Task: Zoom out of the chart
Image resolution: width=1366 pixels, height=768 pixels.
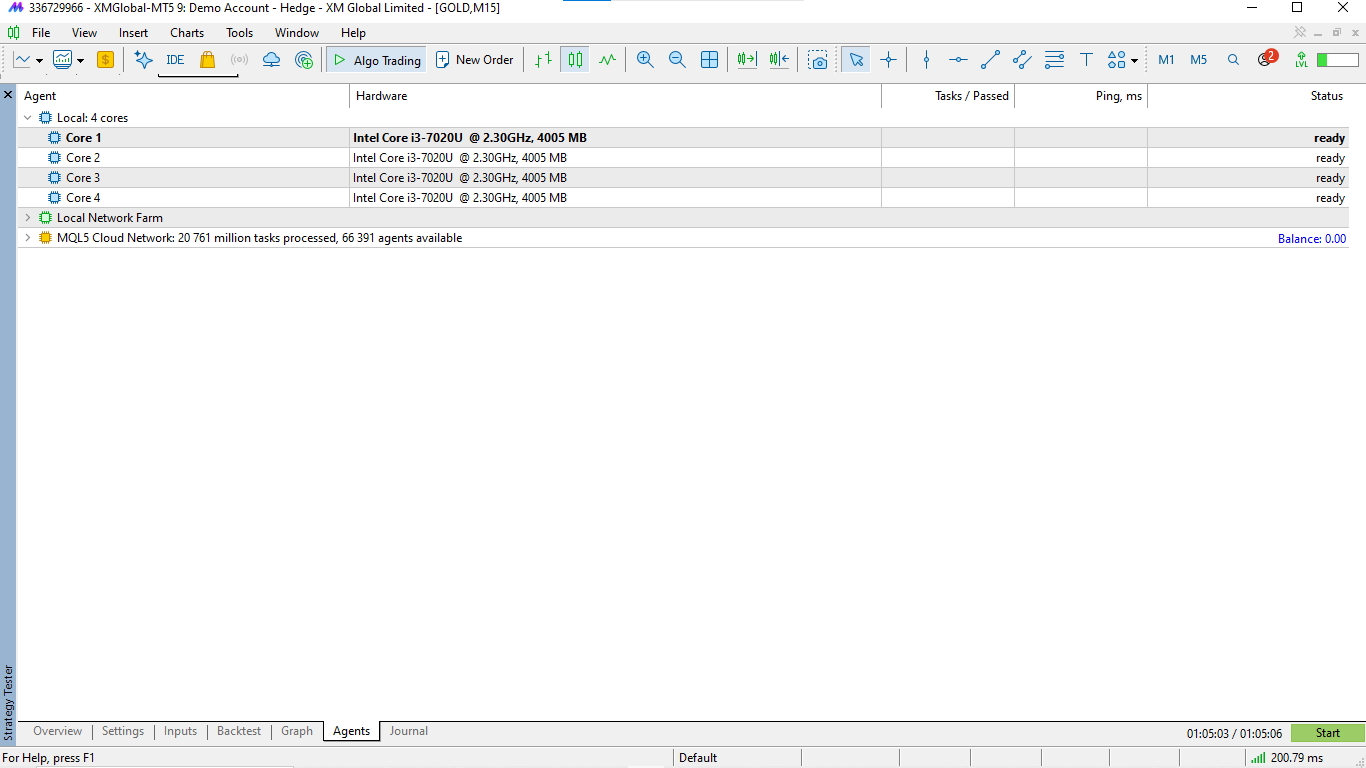Action: point(677,60)
